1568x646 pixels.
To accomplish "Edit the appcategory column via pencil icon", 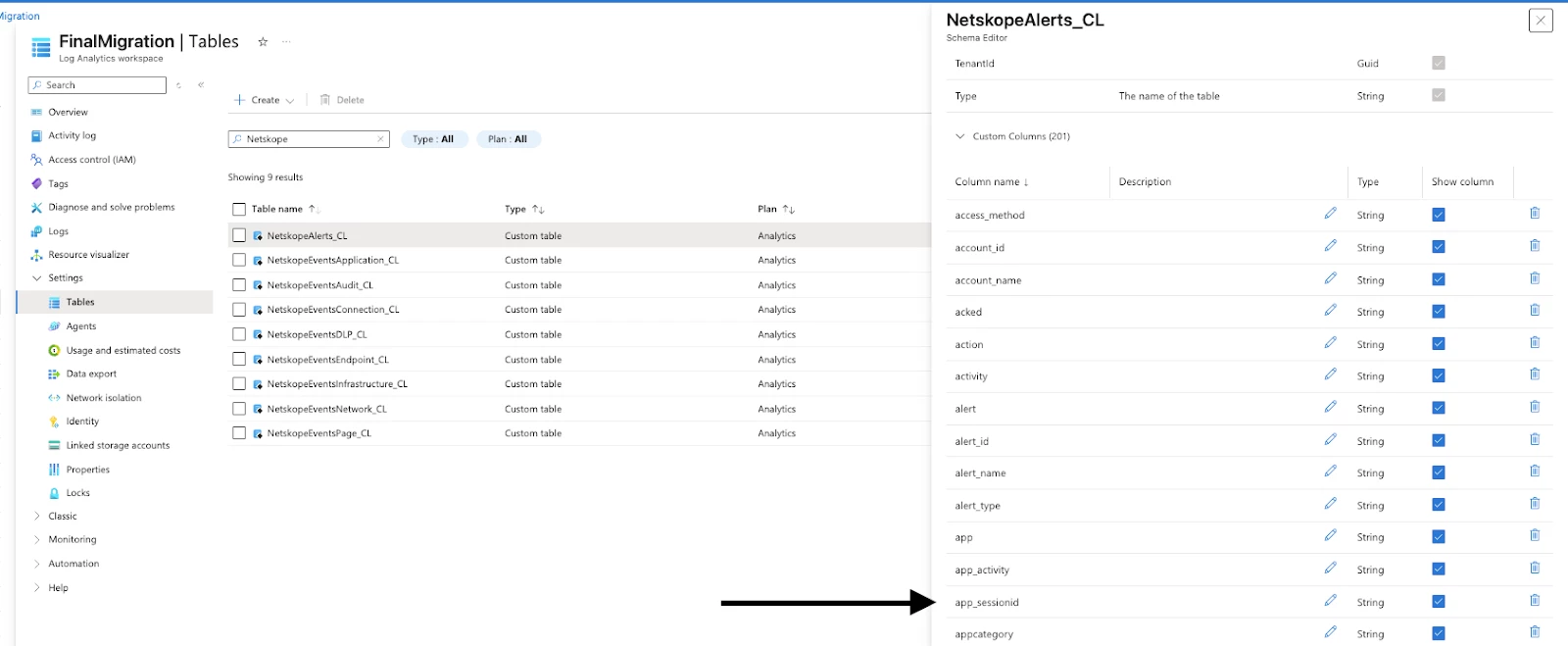I will point(1330,632).
